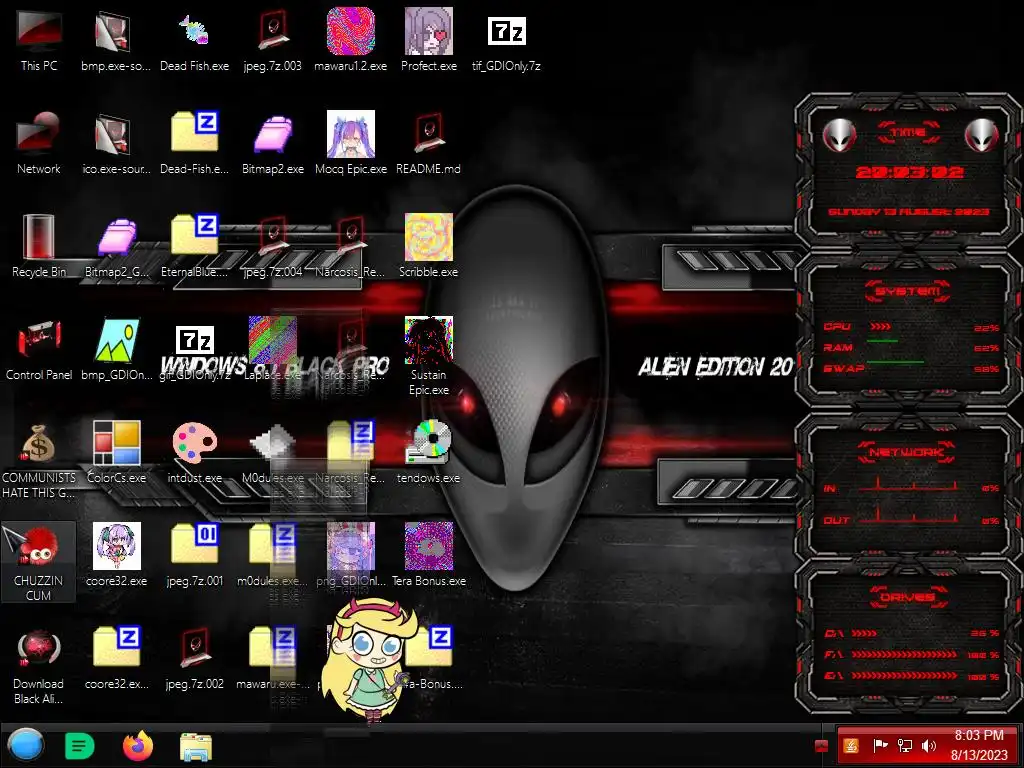Click the left alien head in TIME widget

(839, 135)
